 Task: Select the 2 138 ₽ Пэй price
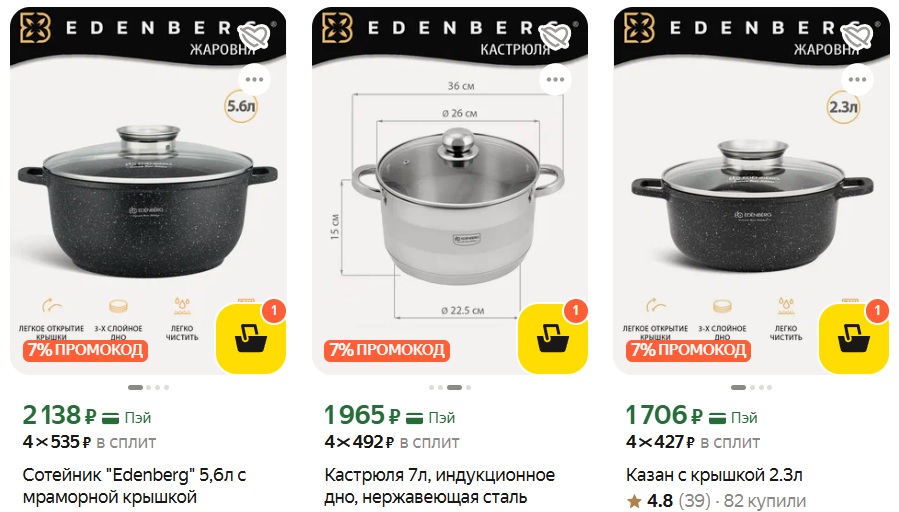[x=87, y=415]
